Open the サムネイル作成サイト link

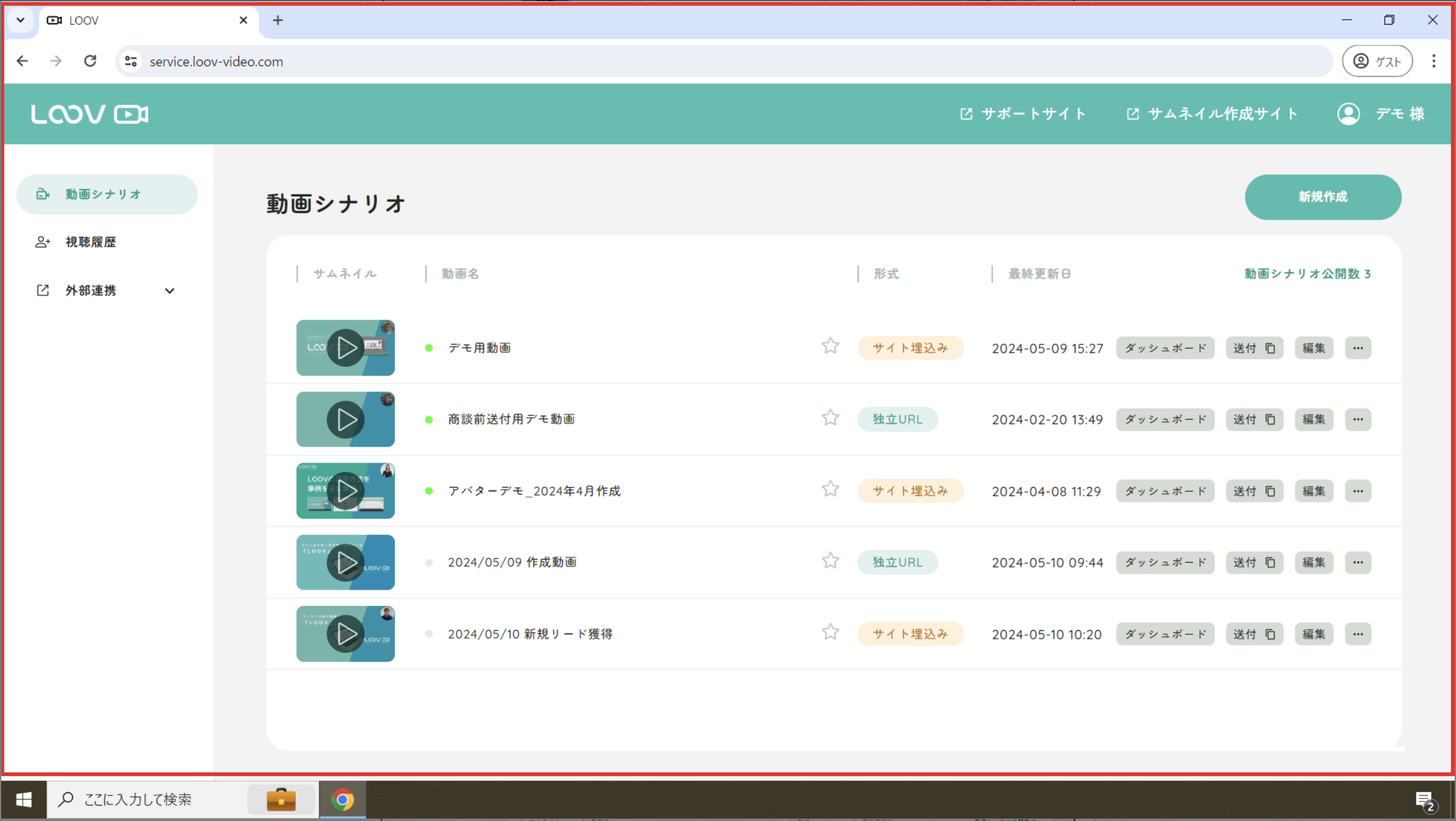(1212, 114)
